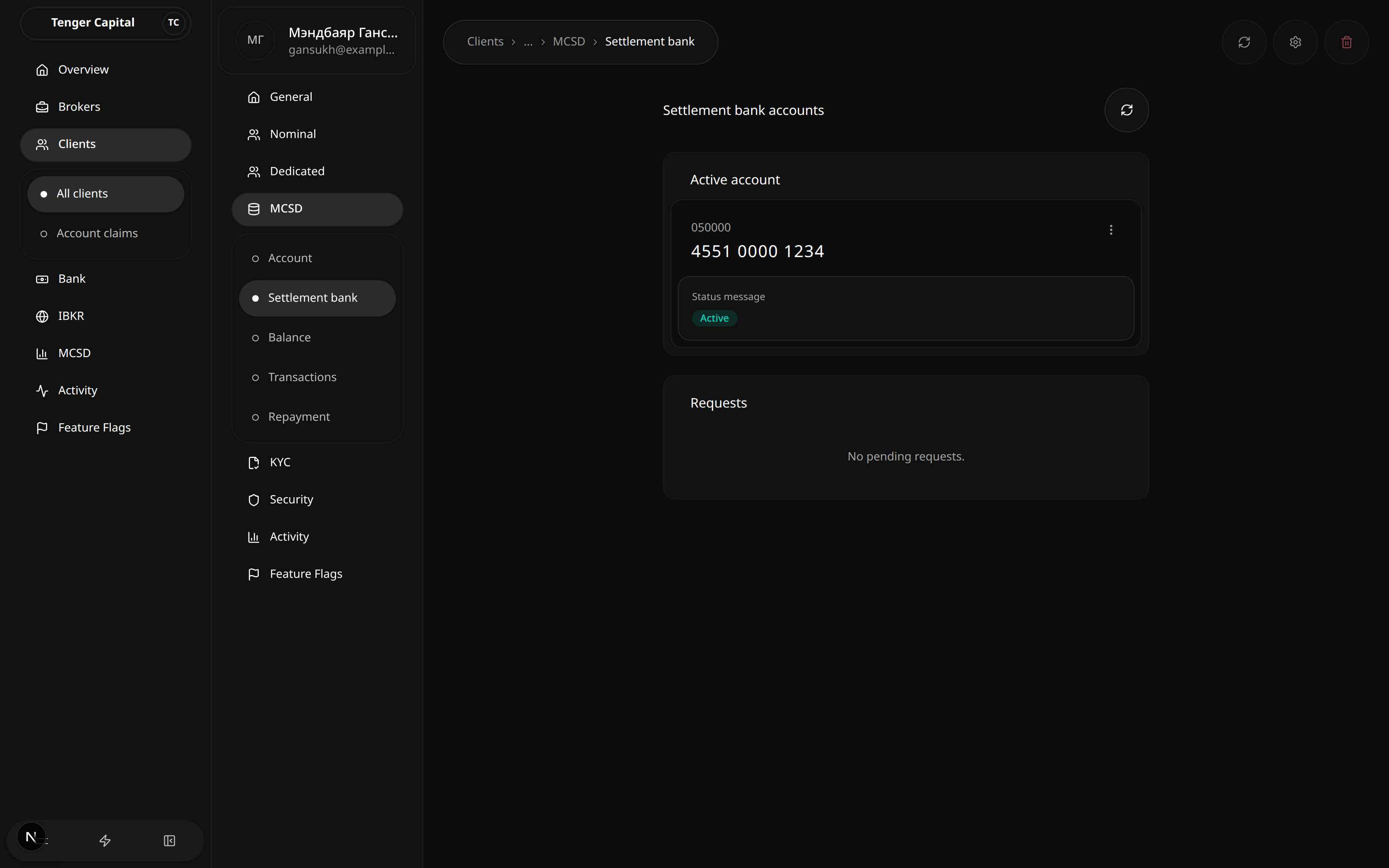The width and height of the screenshot is (1389, 868).
Task: Switch organization via Tenger Capital selector
Action: tap(105, 23)
